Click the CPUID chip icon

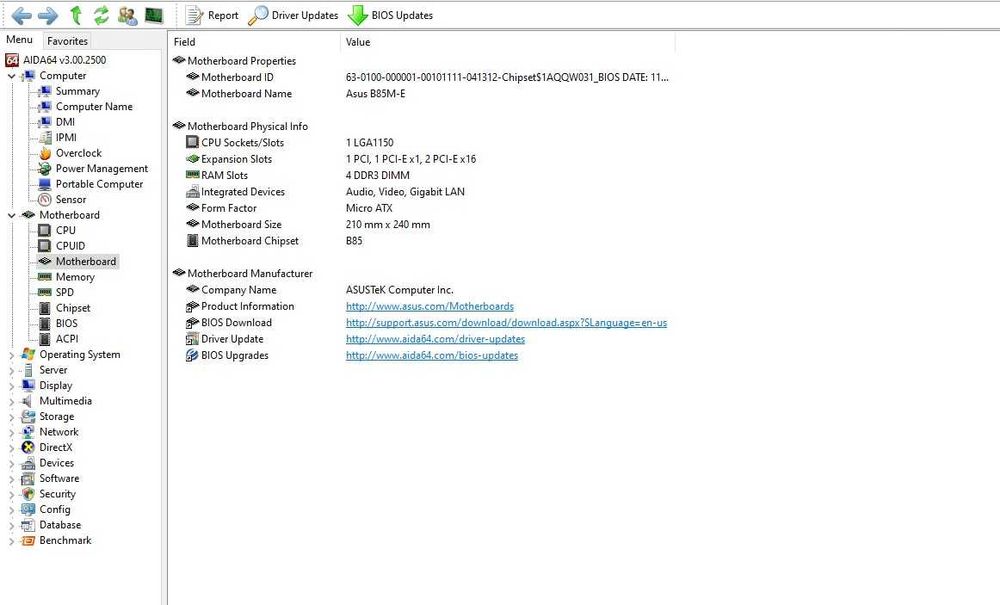pyautogui.click(x=45, y=246)
